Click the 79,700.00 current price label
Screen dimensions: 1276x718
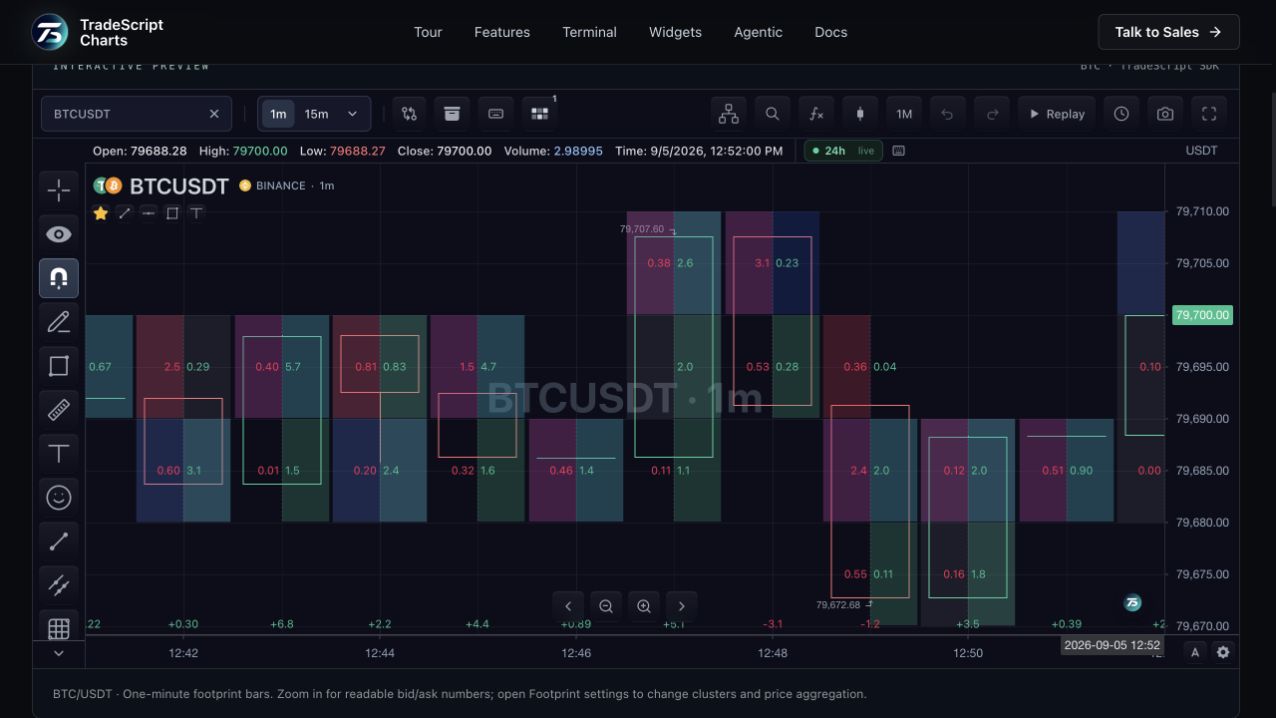click(x=1202, y=315)
